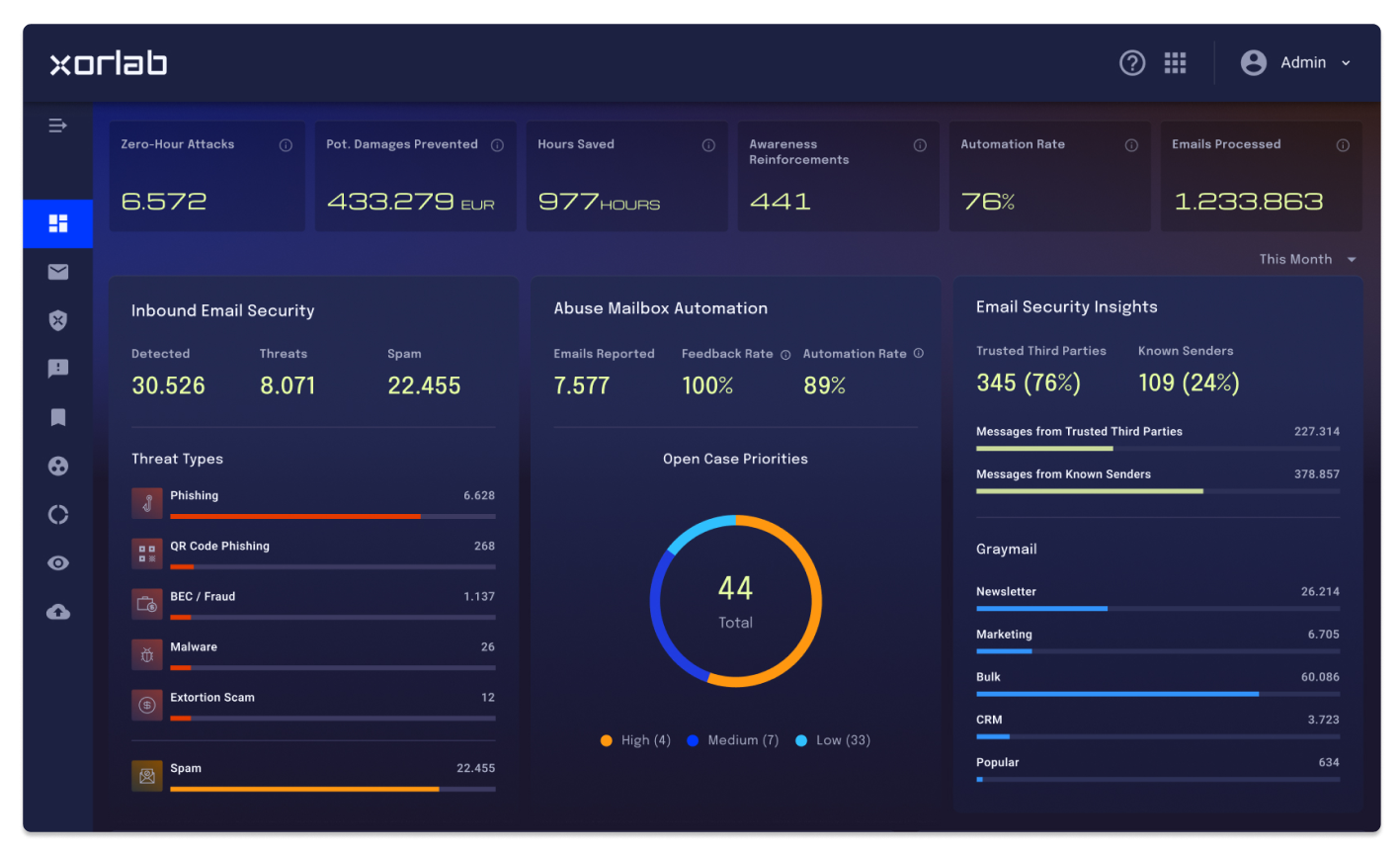Open the apps grid icon
This screenshot has height=854, width=1400.
pyautogui.click(x=1175, y=63)
